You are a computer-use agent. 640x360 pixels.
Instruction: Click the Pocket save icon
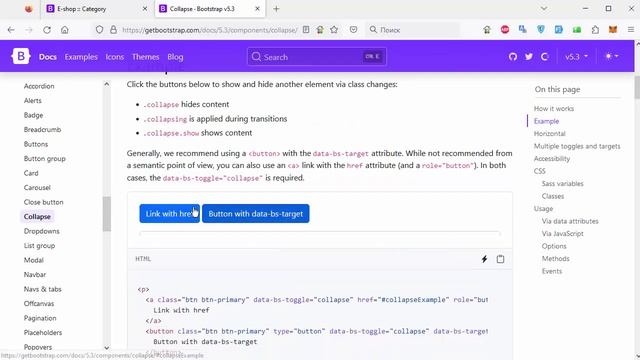click(353, 29)
